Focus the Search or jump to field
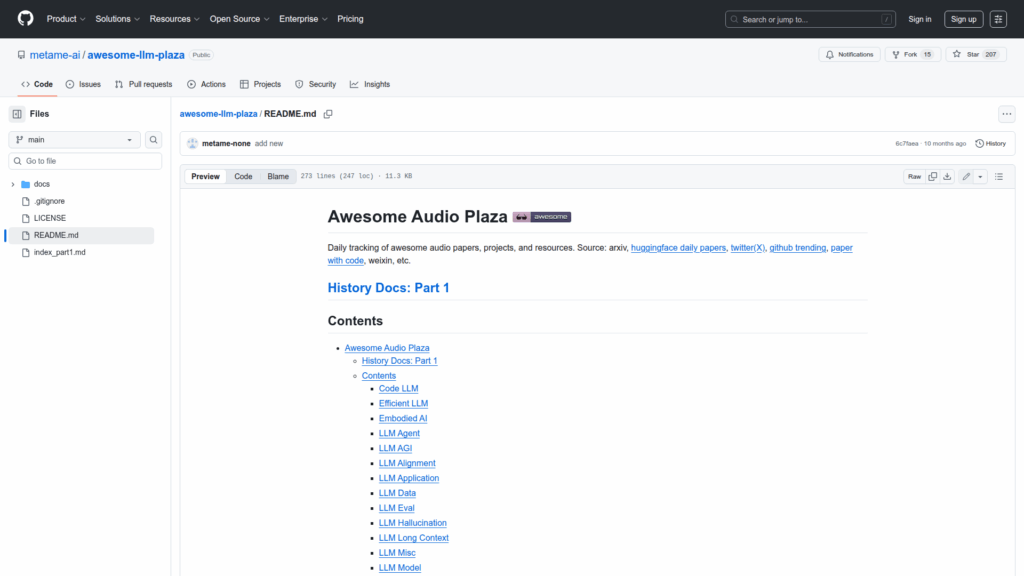 (810, 19)
